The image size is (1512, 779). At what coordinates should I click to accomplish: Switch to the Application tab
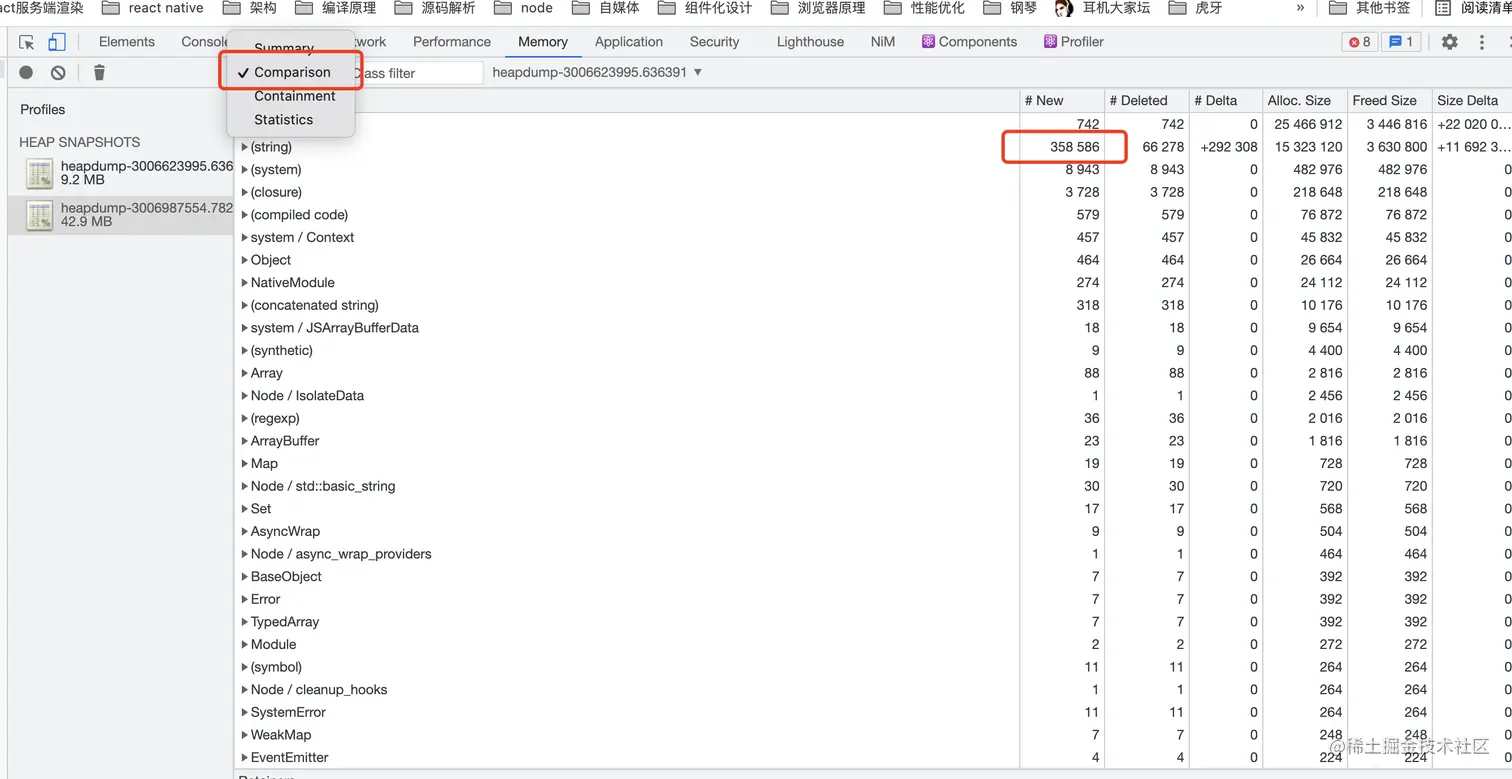pos(629,42)
